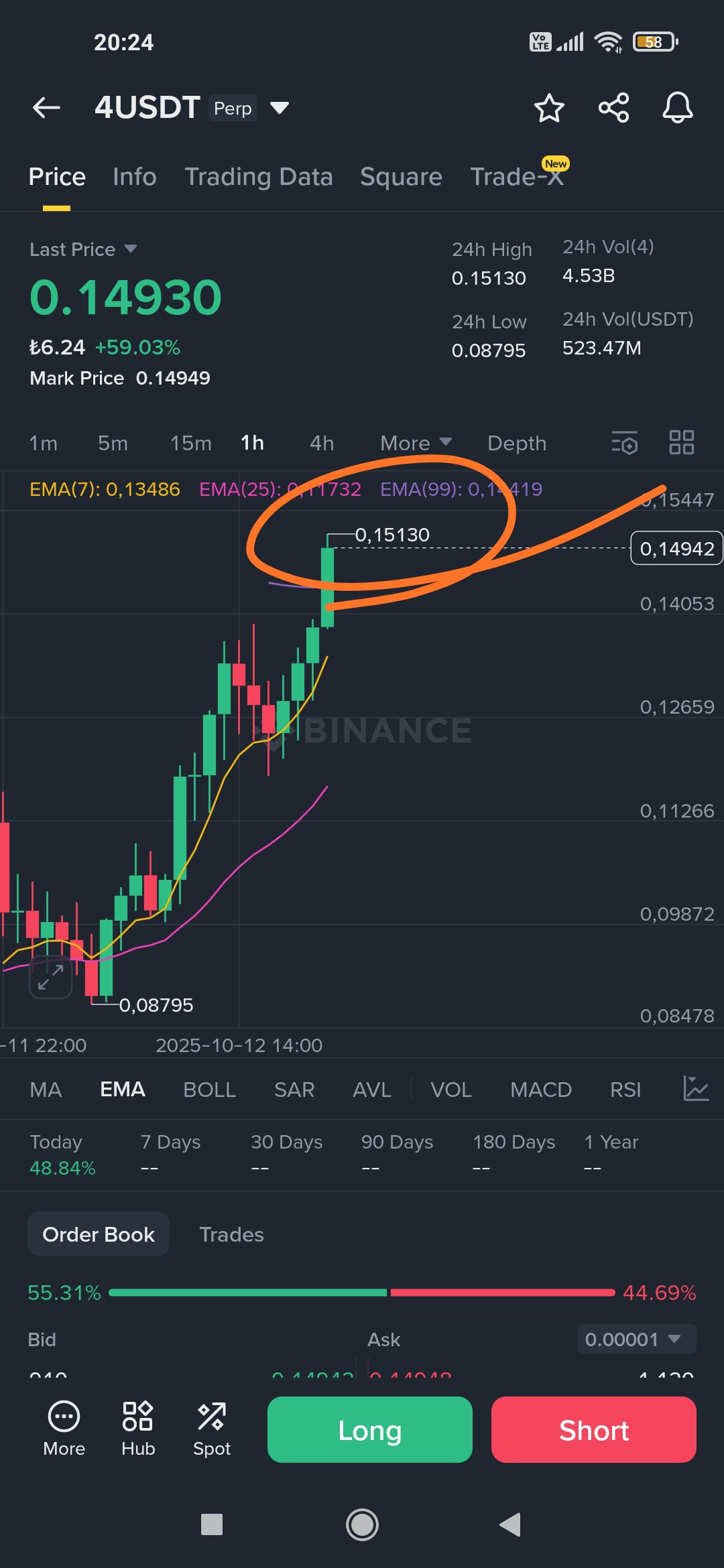Open price alert bell icon
Image resolution: width=724 pixels, height=1568 pixels.
click(x=677, y=108)
